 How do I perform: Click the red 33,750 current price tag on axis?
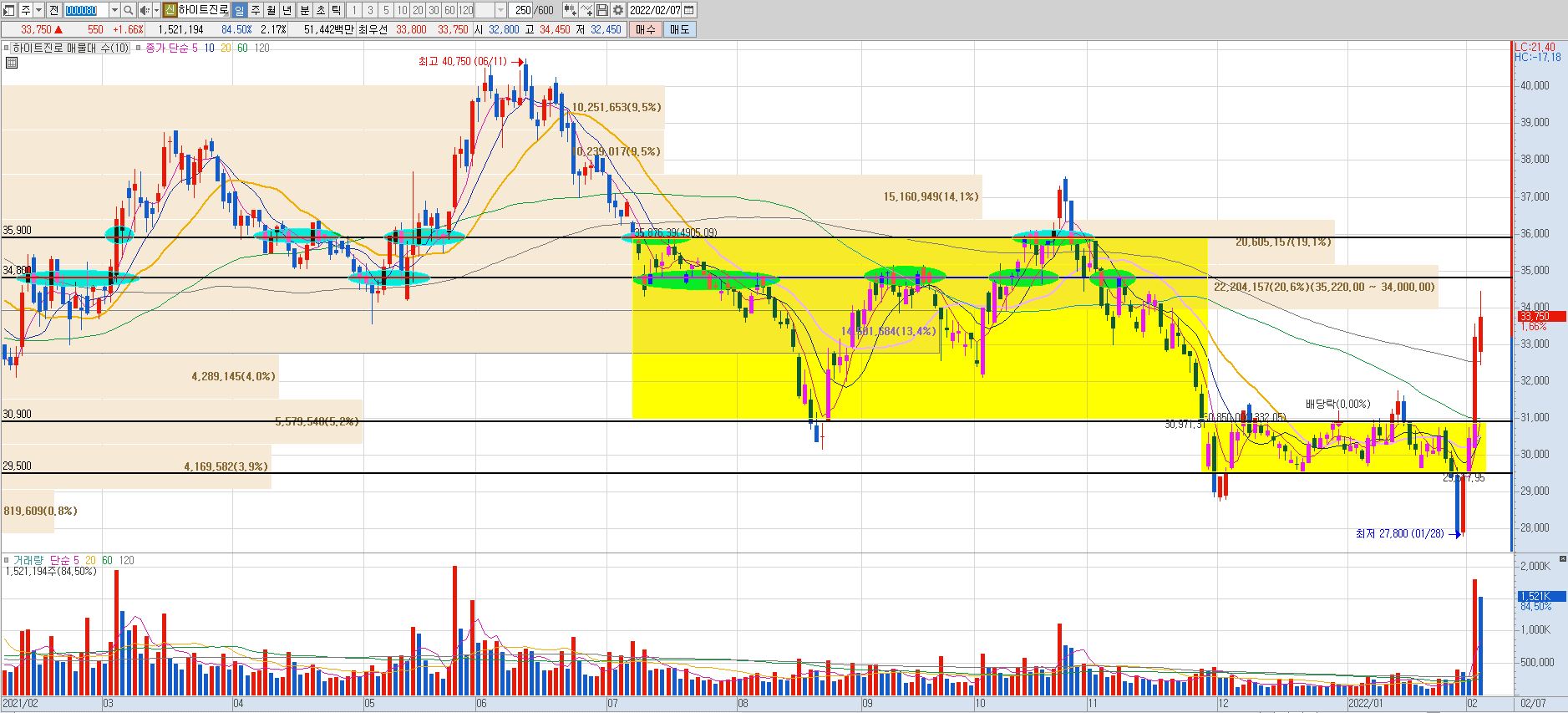click(1541, 316)
